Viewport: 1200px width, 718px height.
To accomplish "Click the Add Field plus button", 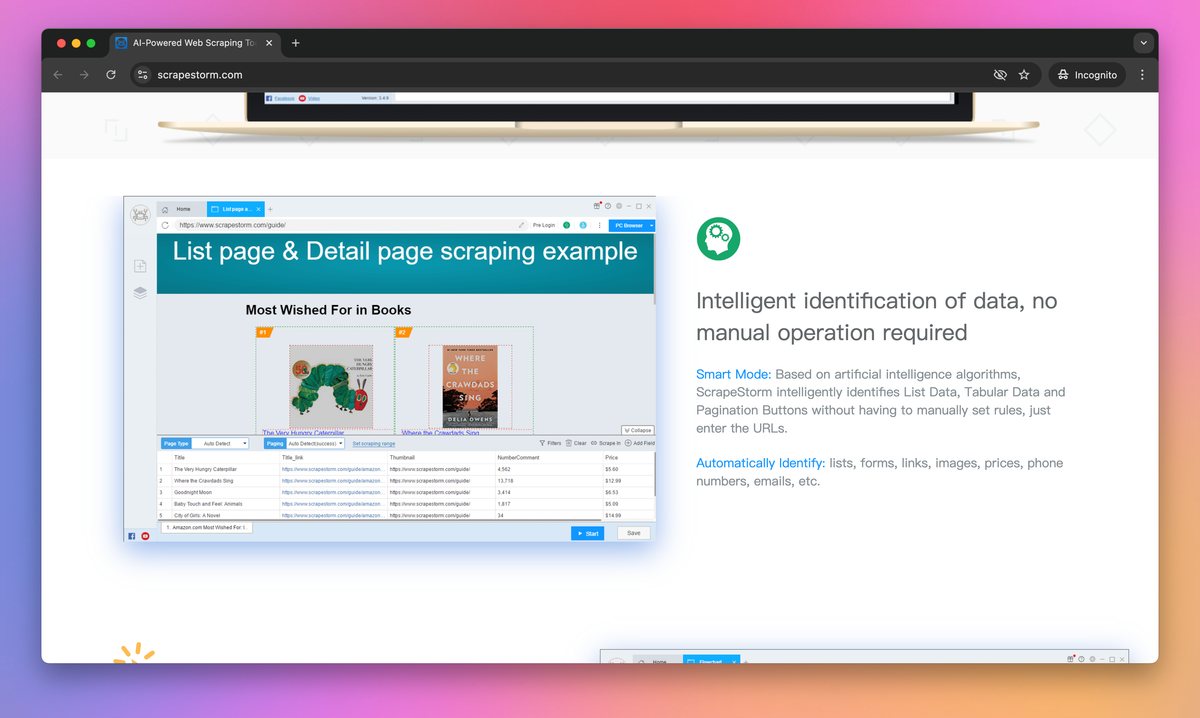I will [x=640, y=443].
